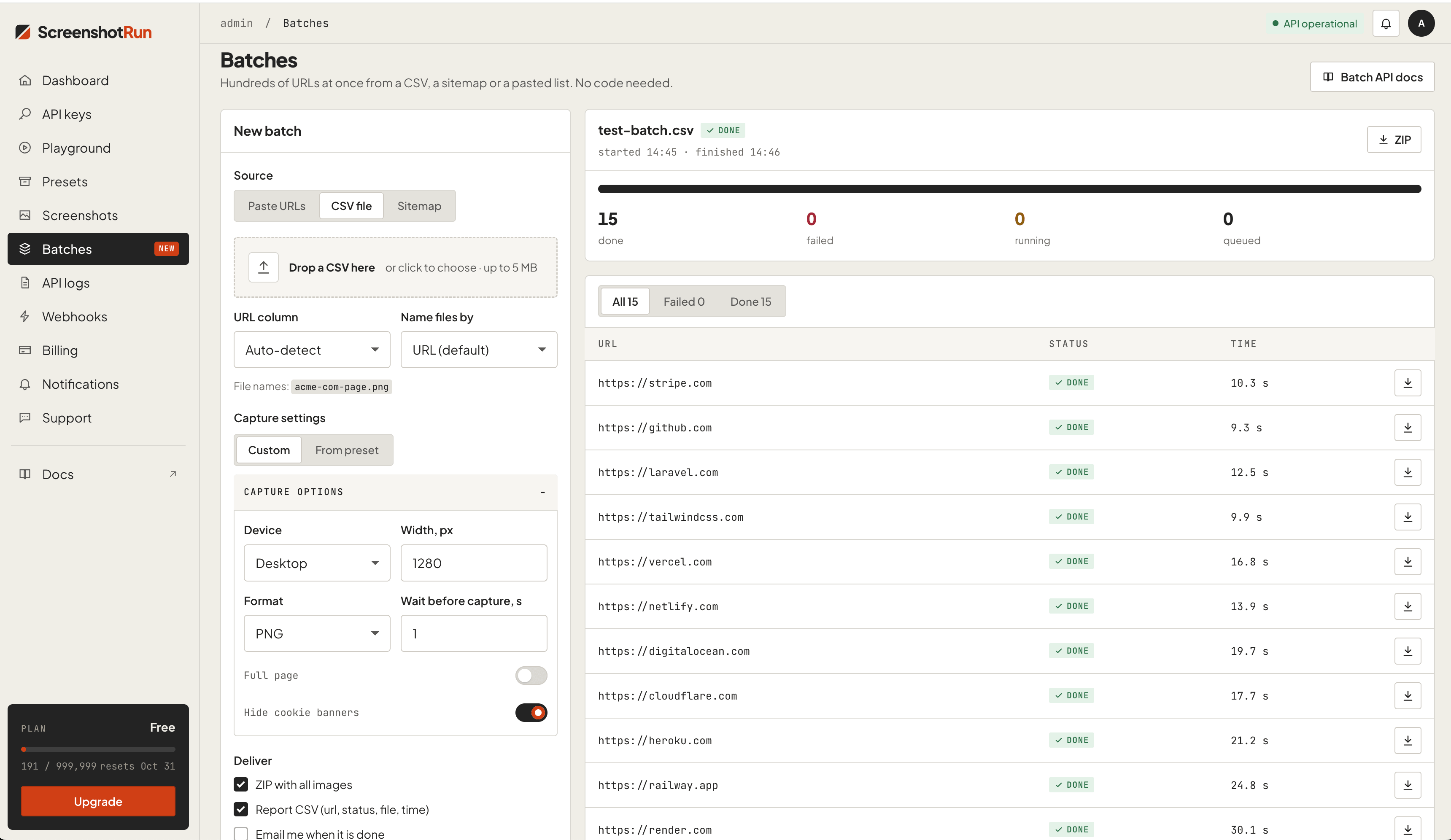Filter results by Done 15 tab

click(x=750, y=302)
